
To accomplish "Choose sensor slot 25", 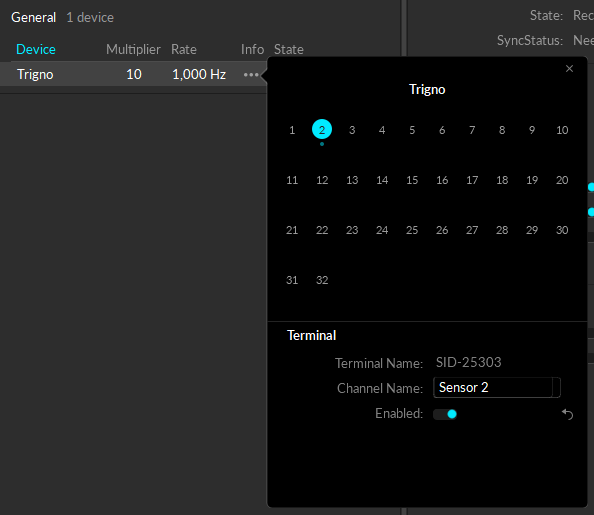I will (412, 230).
